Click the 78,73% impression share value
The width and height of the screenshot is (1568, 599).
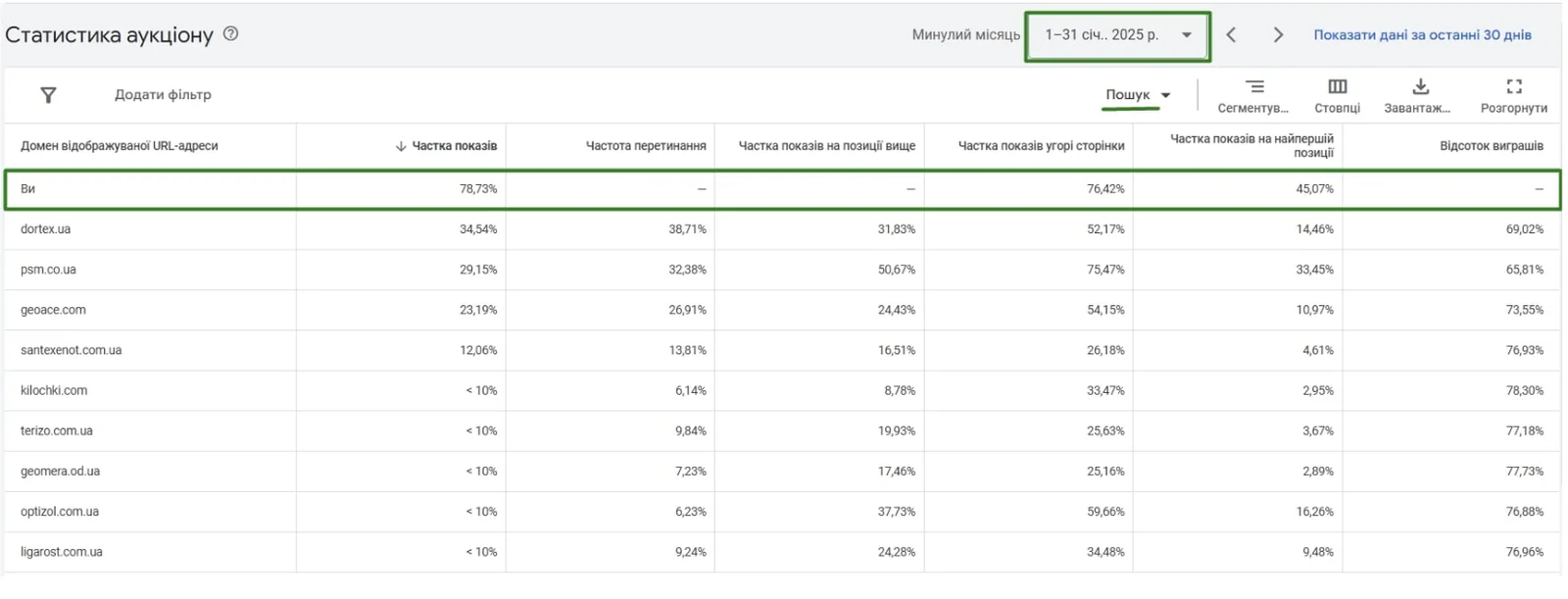pyautogui.click(x=478, y=189)
